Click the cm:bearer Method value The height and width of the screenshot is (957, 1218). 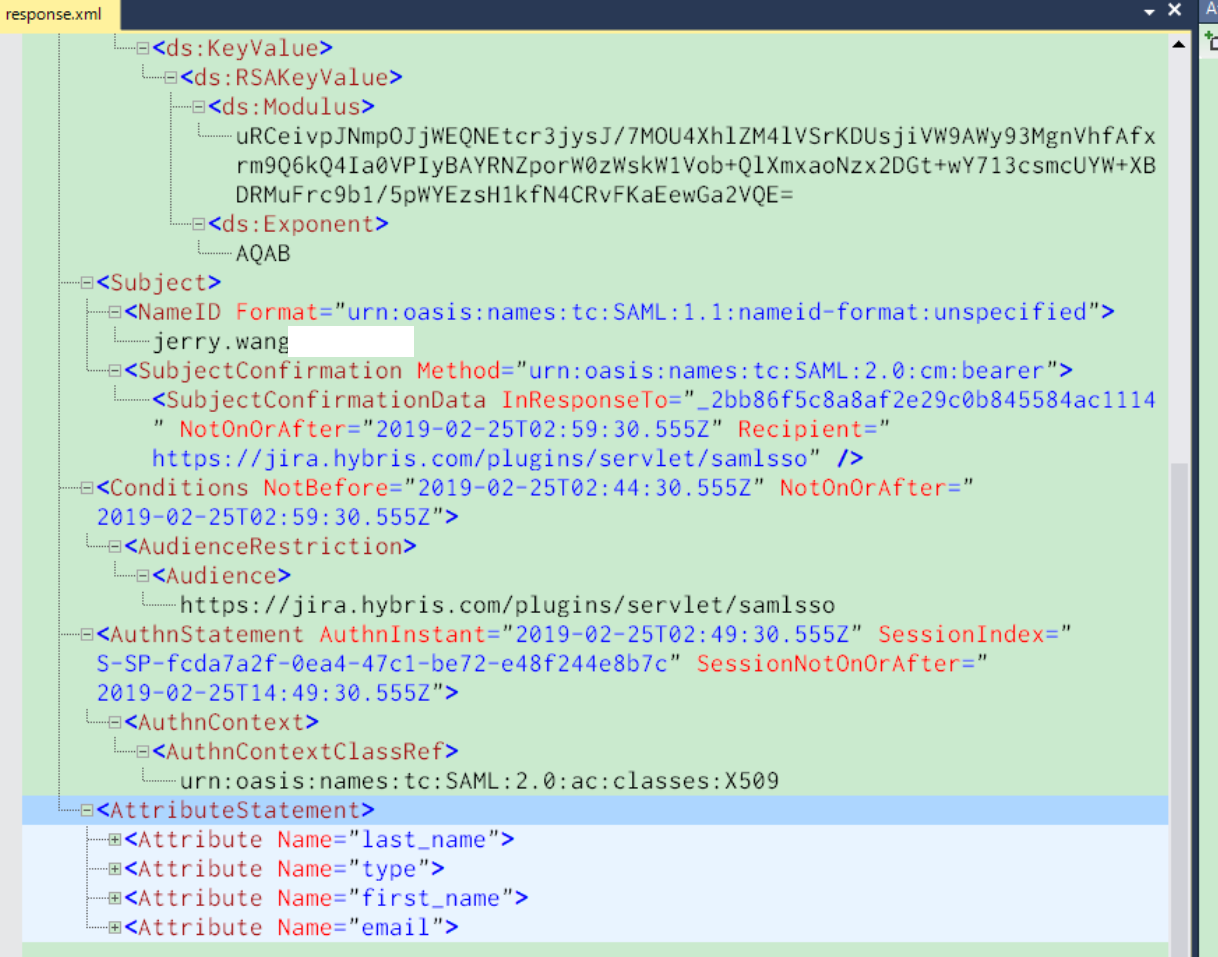click(787, 371)
